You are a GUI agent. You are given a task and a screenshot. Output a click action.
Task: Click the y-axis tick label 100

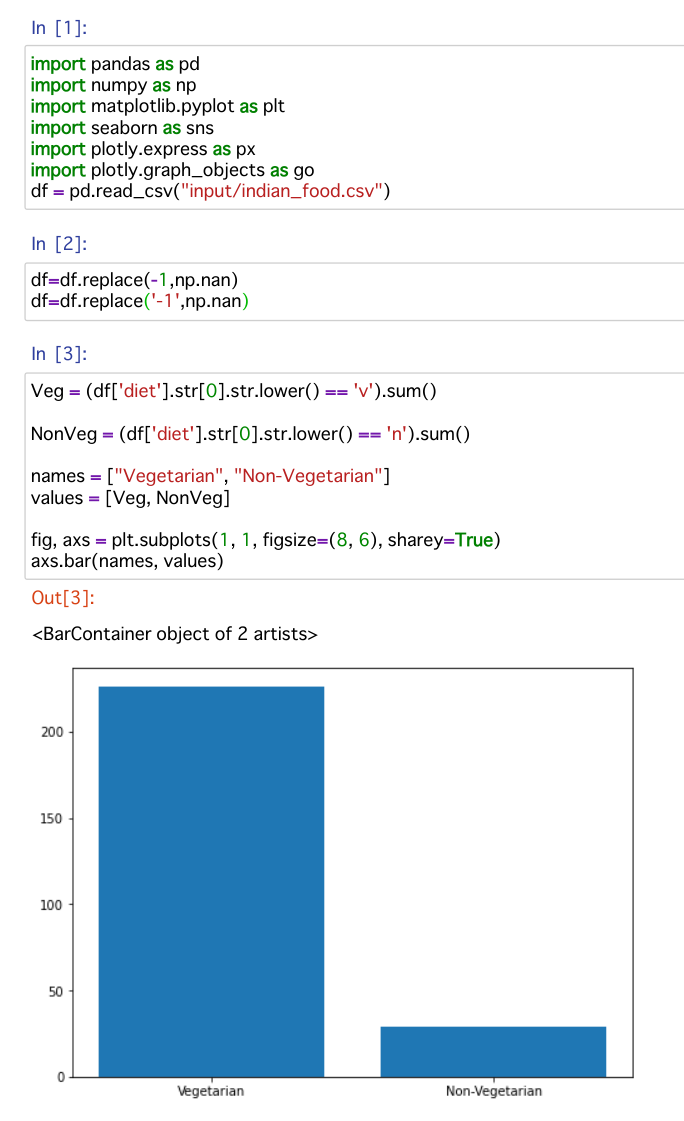[52, 905]
